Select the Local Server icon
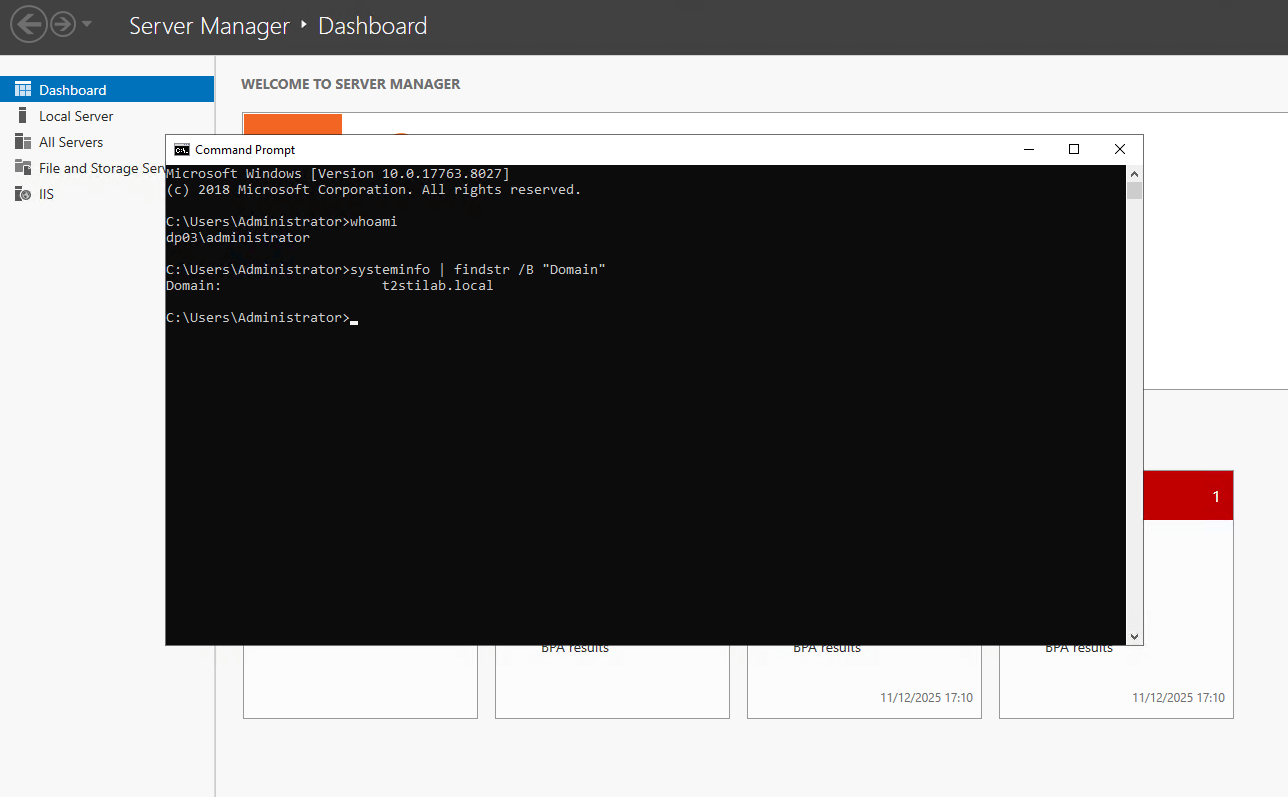 tap(22, 116)
